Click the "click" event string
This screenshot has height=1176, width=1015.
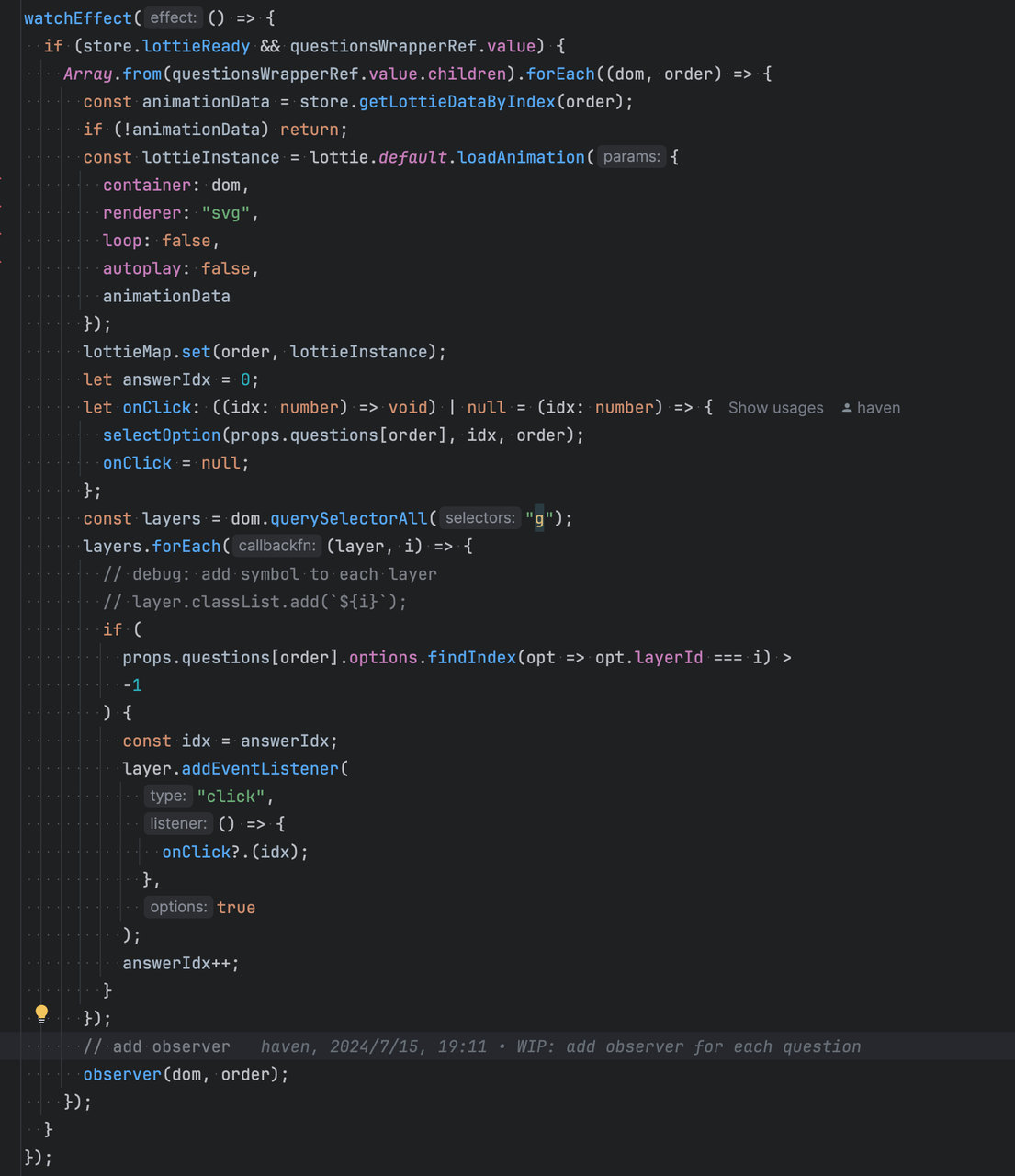pos(231,797)
